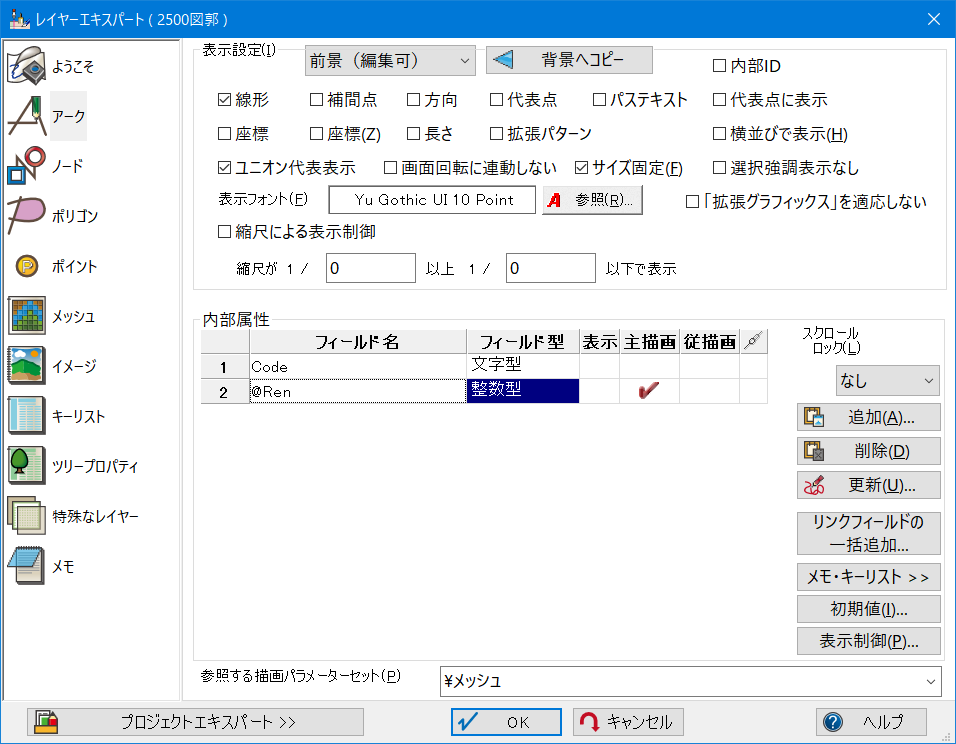Screen dimensions: 956x744
Task: Select the メッシュ (Mesh) sidebar icon
Action: click(26, 316)
